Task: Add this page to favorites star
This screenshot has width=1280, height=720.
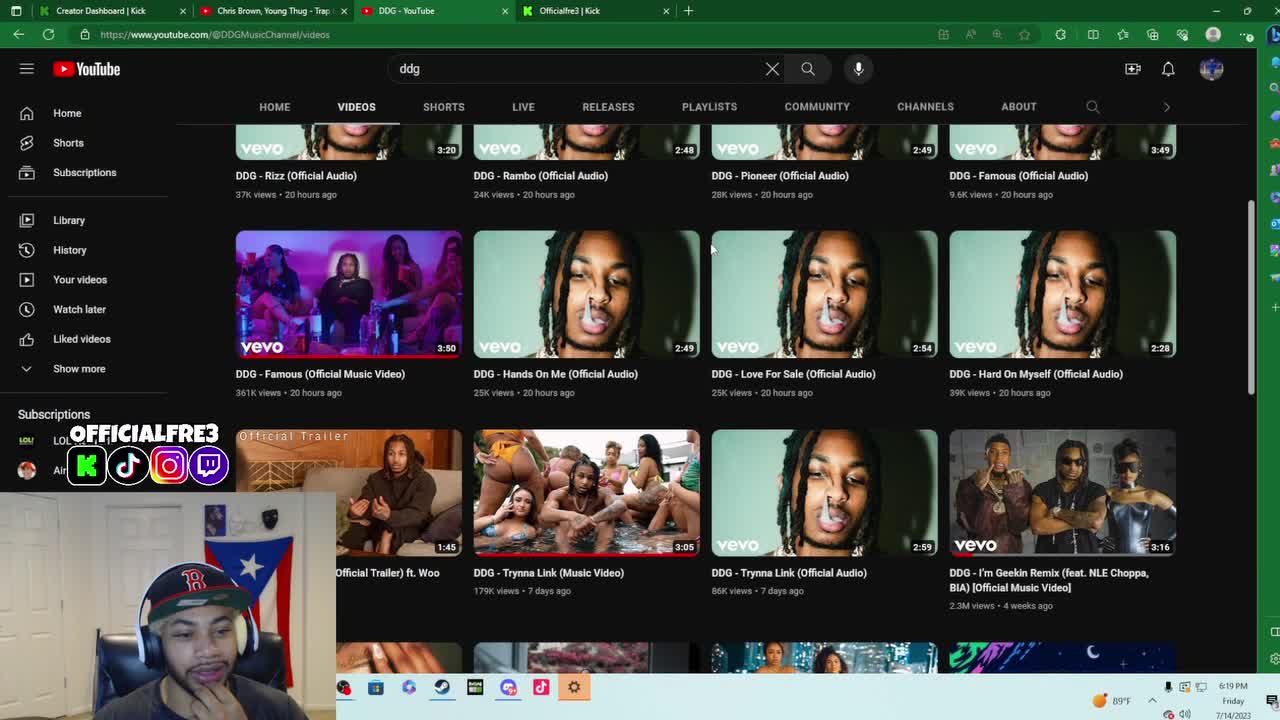Action: [1025, 34]
